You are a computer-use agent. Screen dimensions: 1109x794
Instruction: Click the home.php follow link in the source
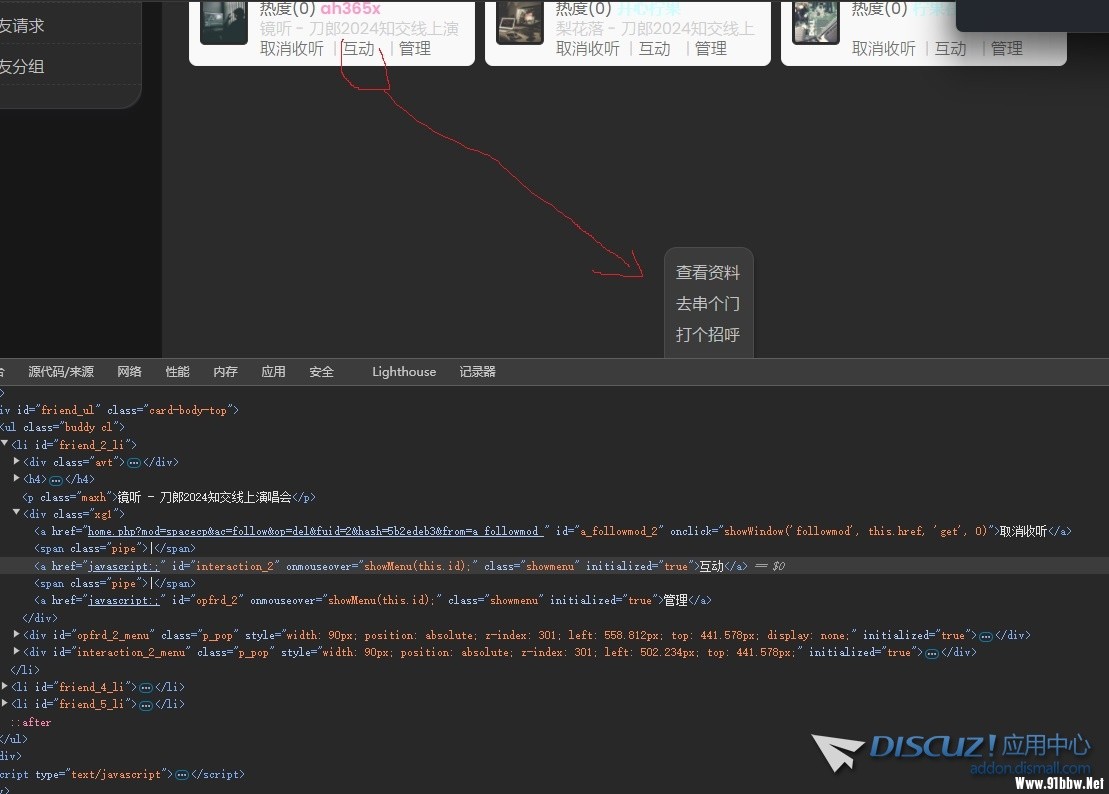tap(315, 532)
